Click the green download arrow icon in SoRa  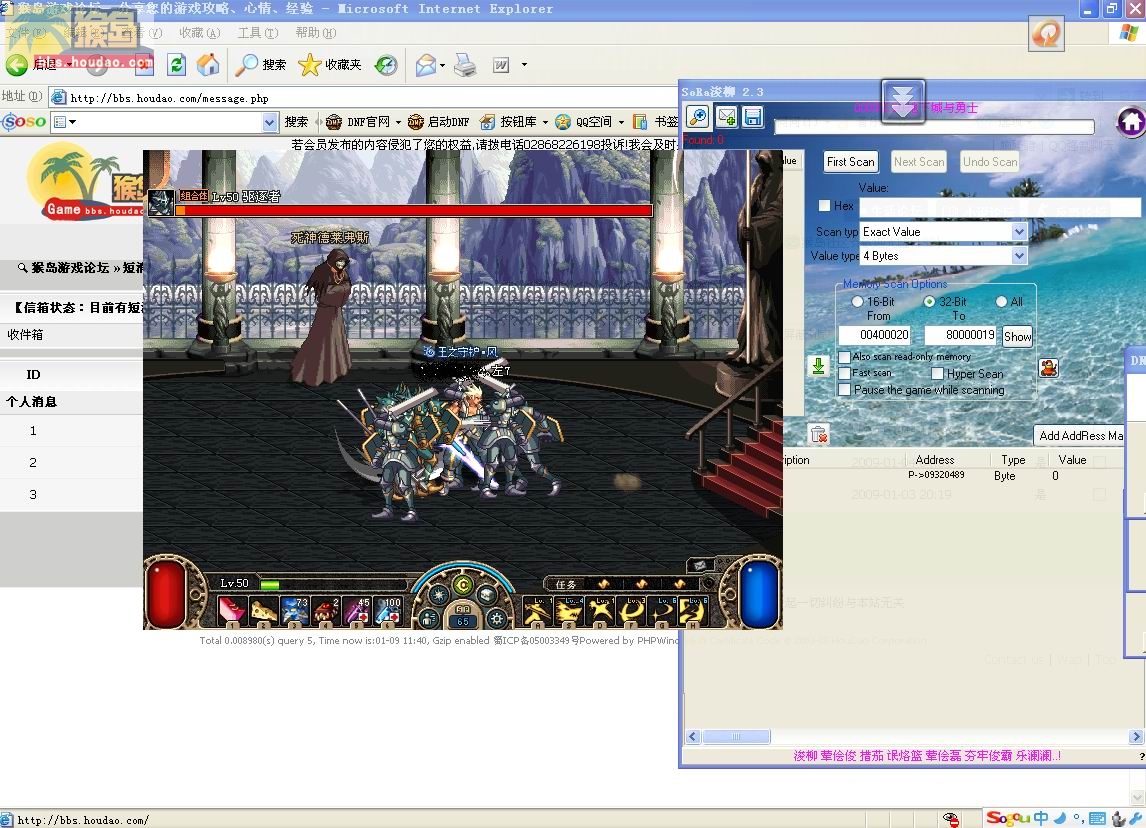click(819, 366)
